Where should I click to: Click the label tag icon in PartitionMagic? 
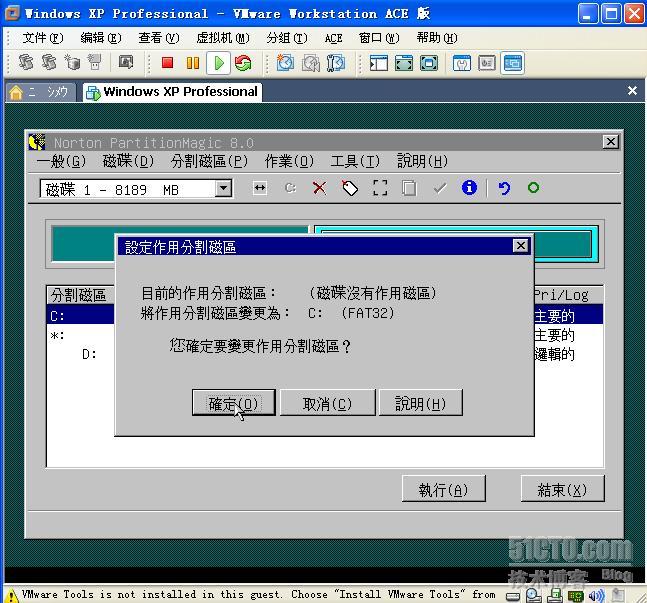(349, 188)
